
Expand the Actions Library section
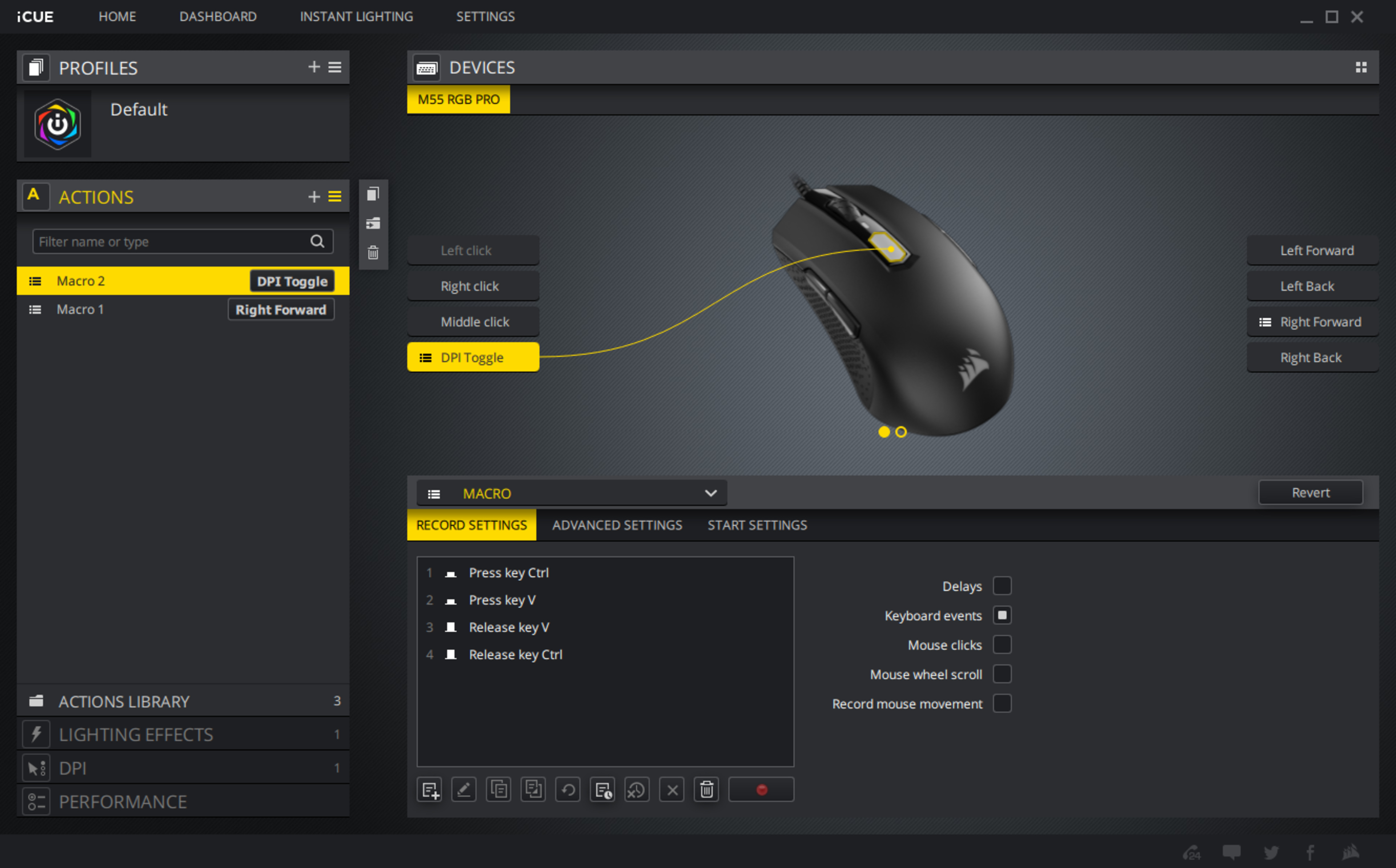coord(183,701)
